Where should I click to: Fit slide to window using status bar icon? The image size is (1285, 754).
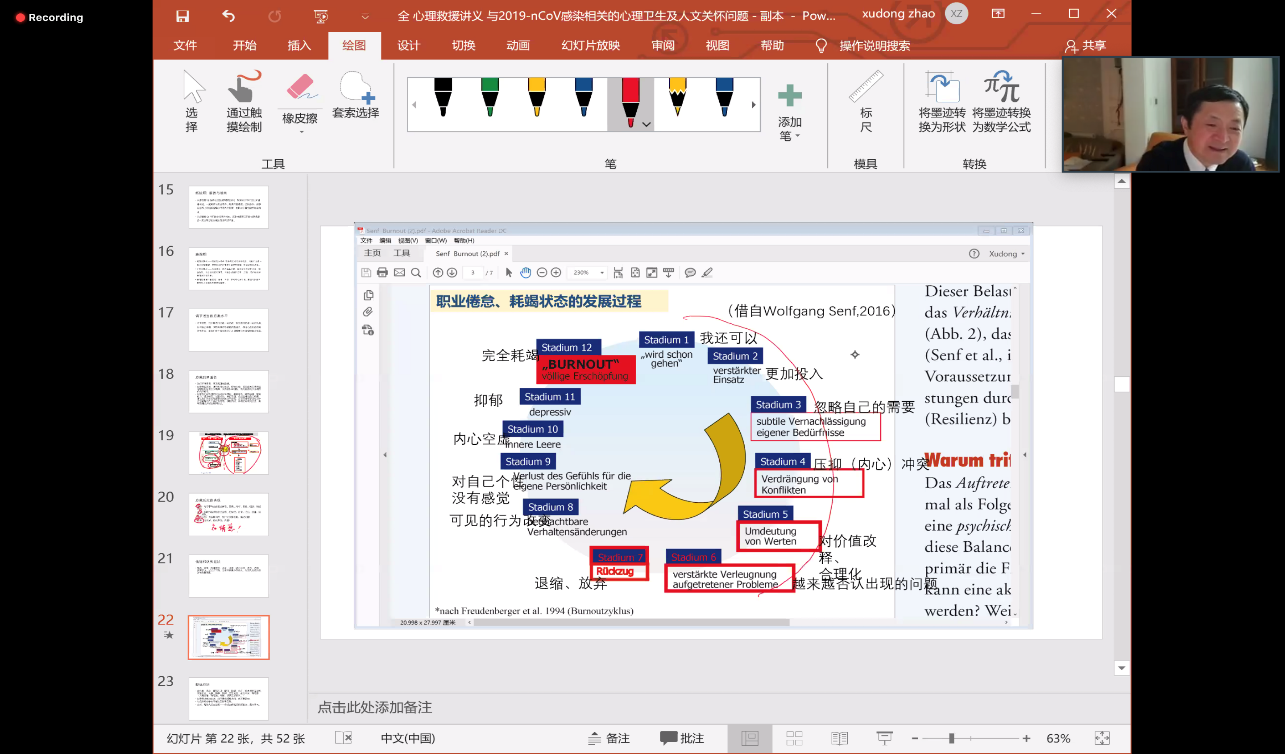coord(1102,738)
